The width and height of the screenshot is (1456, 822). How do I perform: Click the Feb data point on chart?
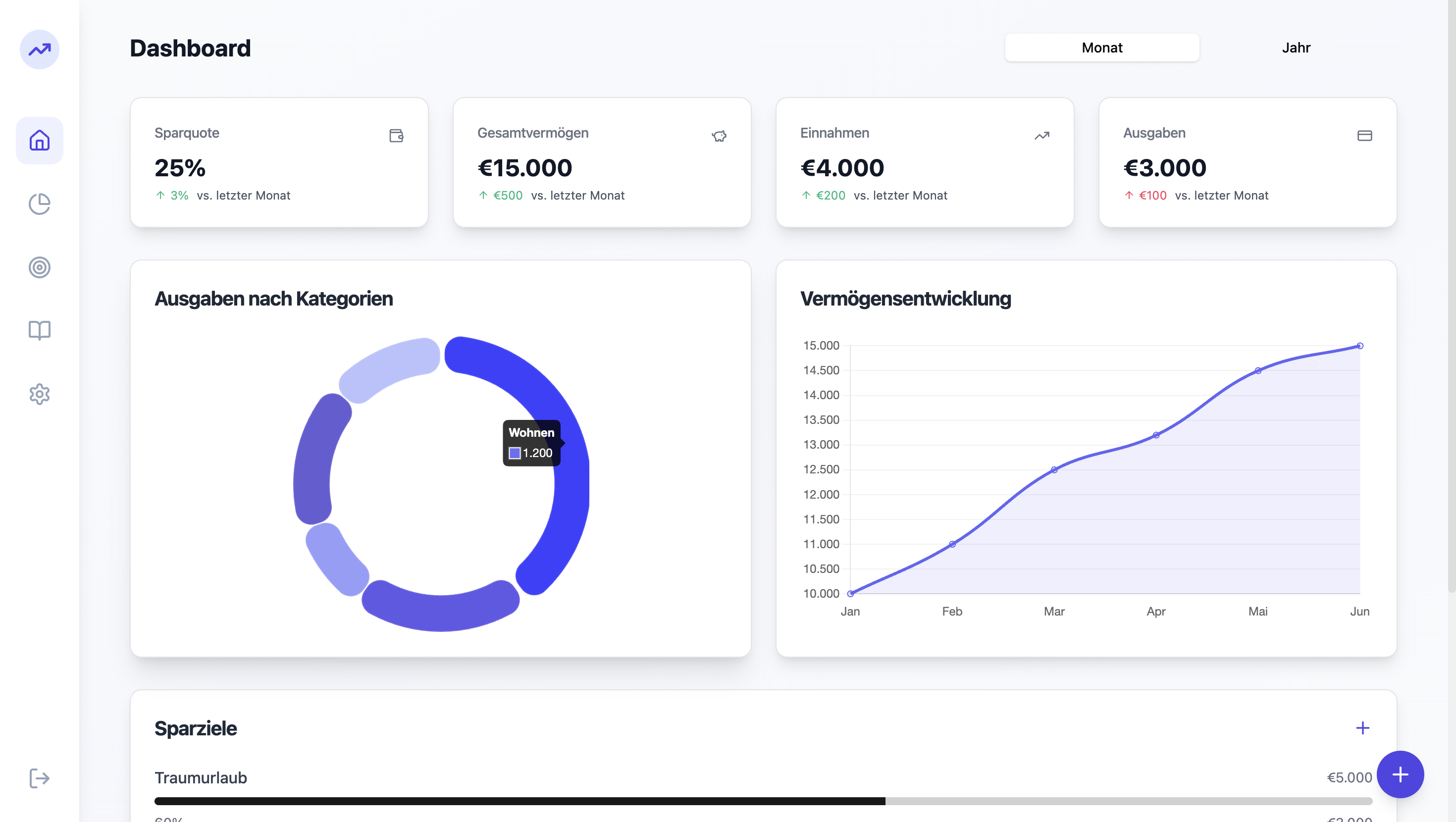click(x=952, y=544)
